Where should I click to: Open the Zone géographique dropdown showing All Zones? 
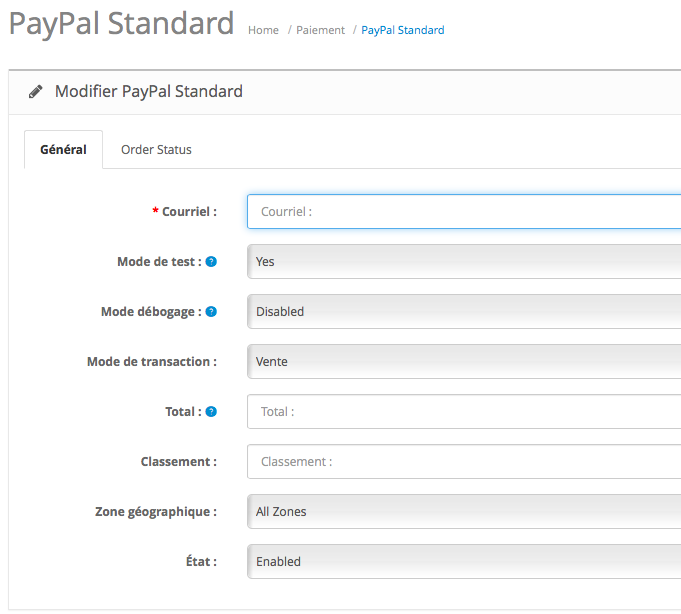[x=464, y=512]
